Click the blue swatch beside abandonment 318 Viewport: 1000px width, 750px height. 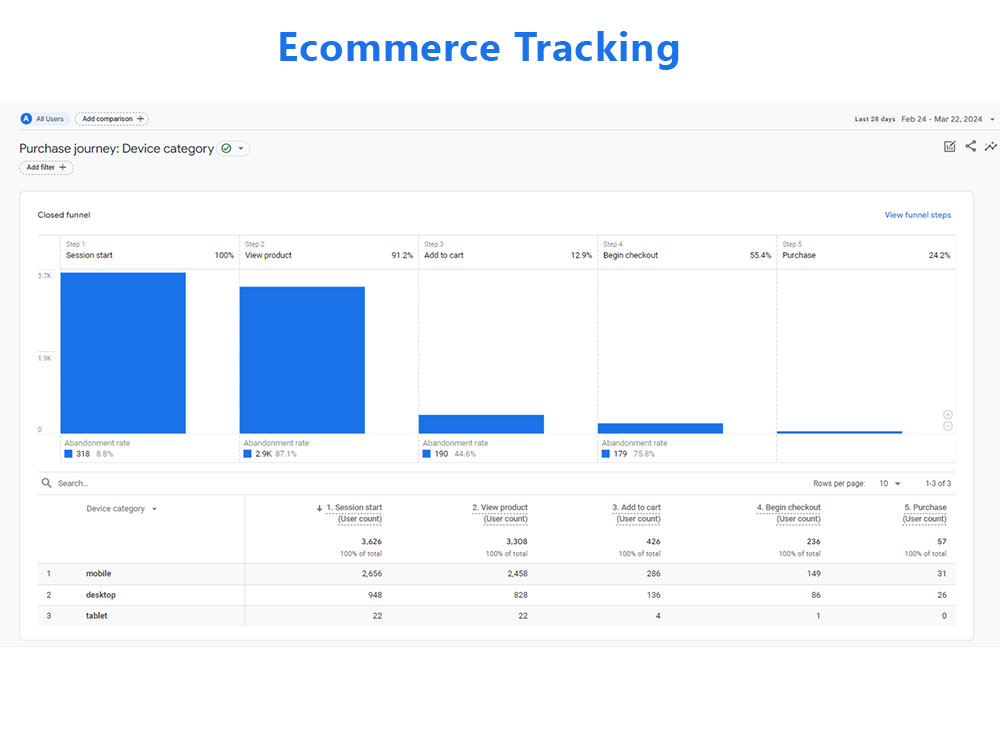(x=68, y=454)
